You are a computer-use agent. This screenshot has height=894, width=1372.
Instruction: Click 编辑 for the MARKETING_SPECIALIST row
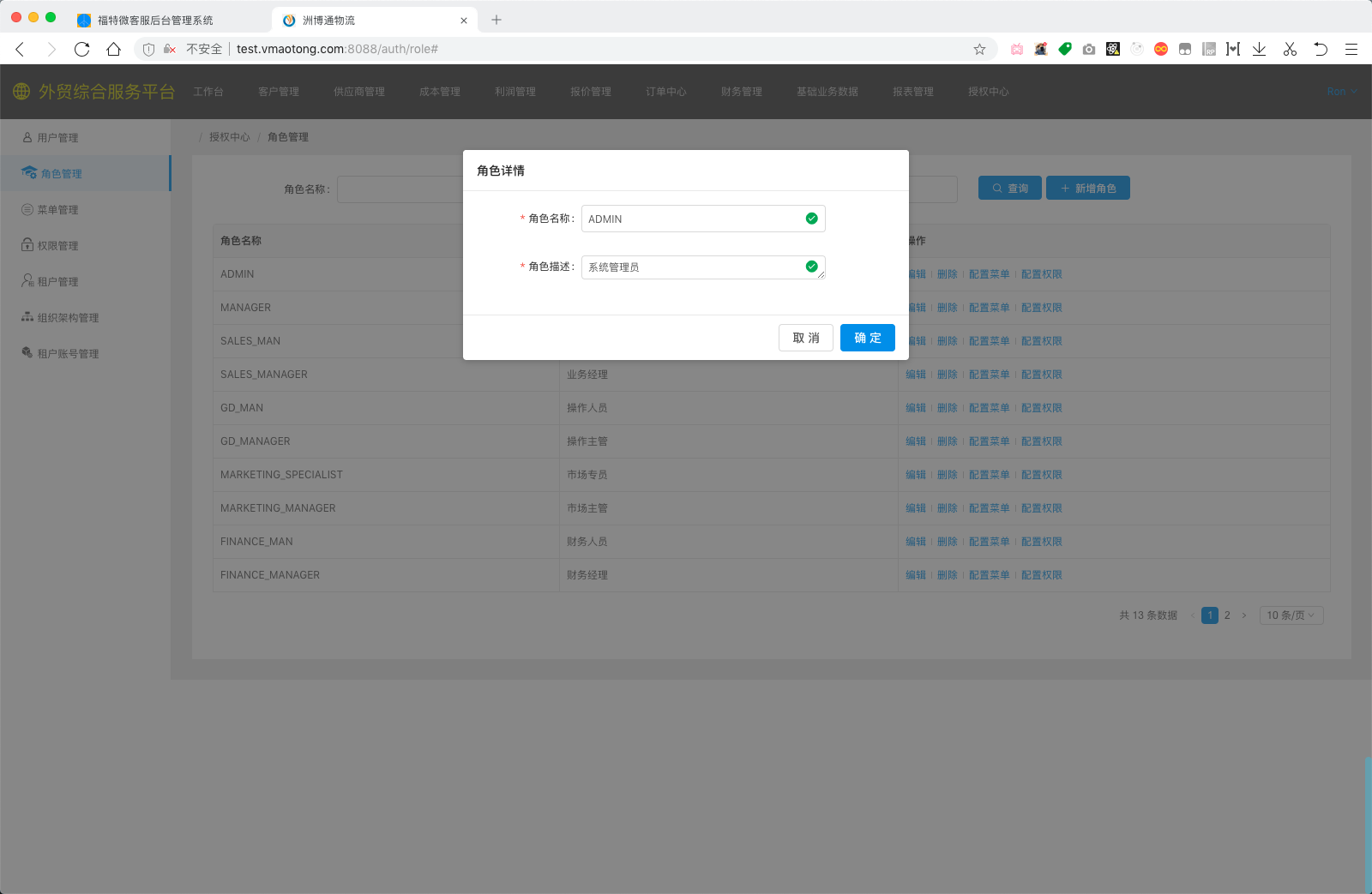[916, 475]
